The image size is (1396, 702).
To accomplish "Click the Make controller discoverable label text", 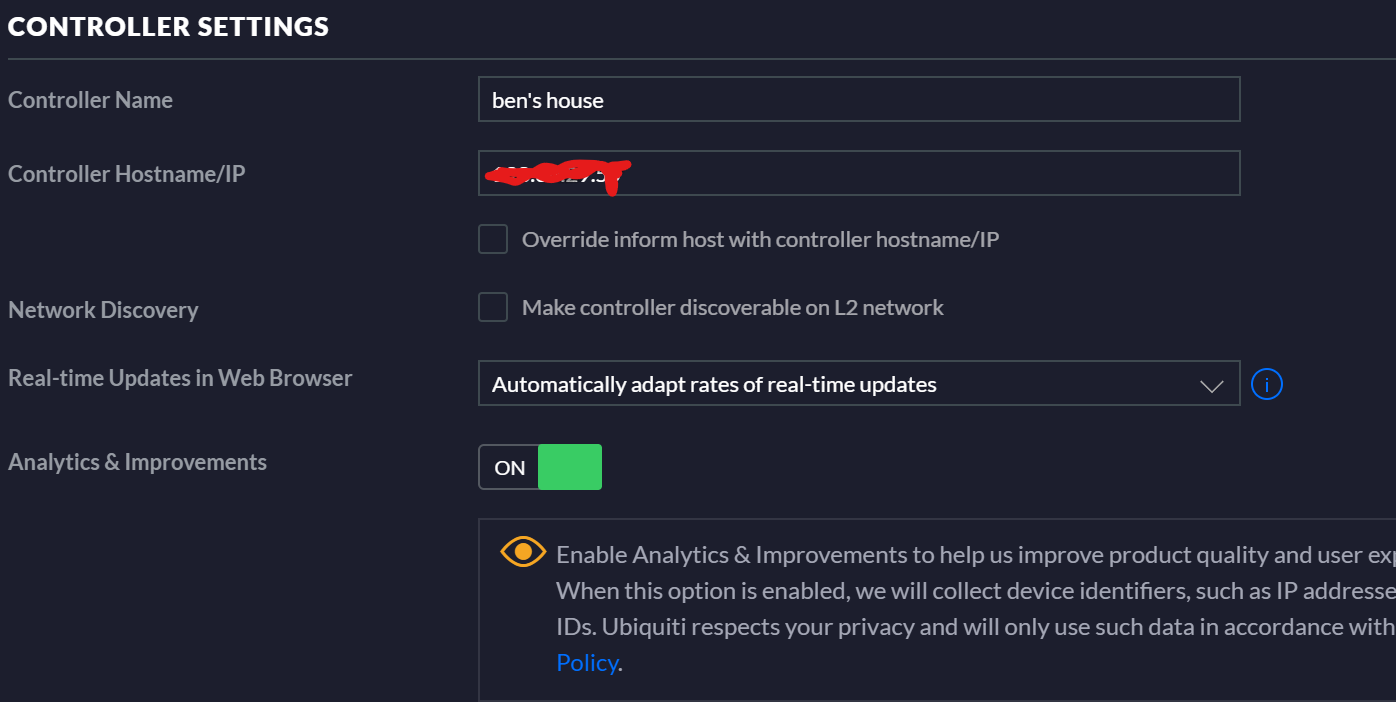I will [x=732, y=308].
